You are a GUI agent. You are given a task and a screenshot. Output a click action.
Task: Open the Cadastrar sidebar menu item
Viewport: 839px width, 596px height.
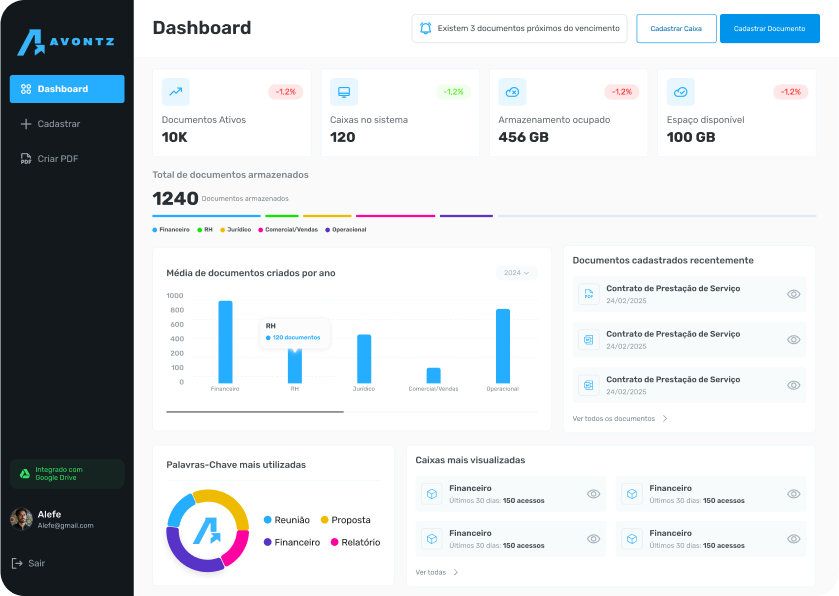[x=58, y=124]
